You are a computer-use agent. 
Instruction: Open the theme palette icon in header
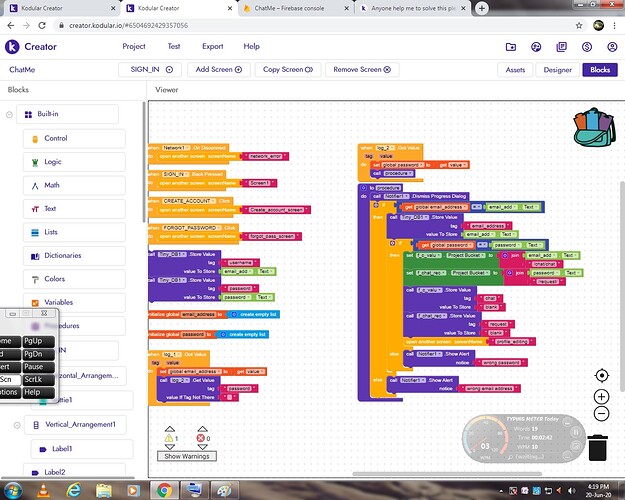tap(536, 47)
